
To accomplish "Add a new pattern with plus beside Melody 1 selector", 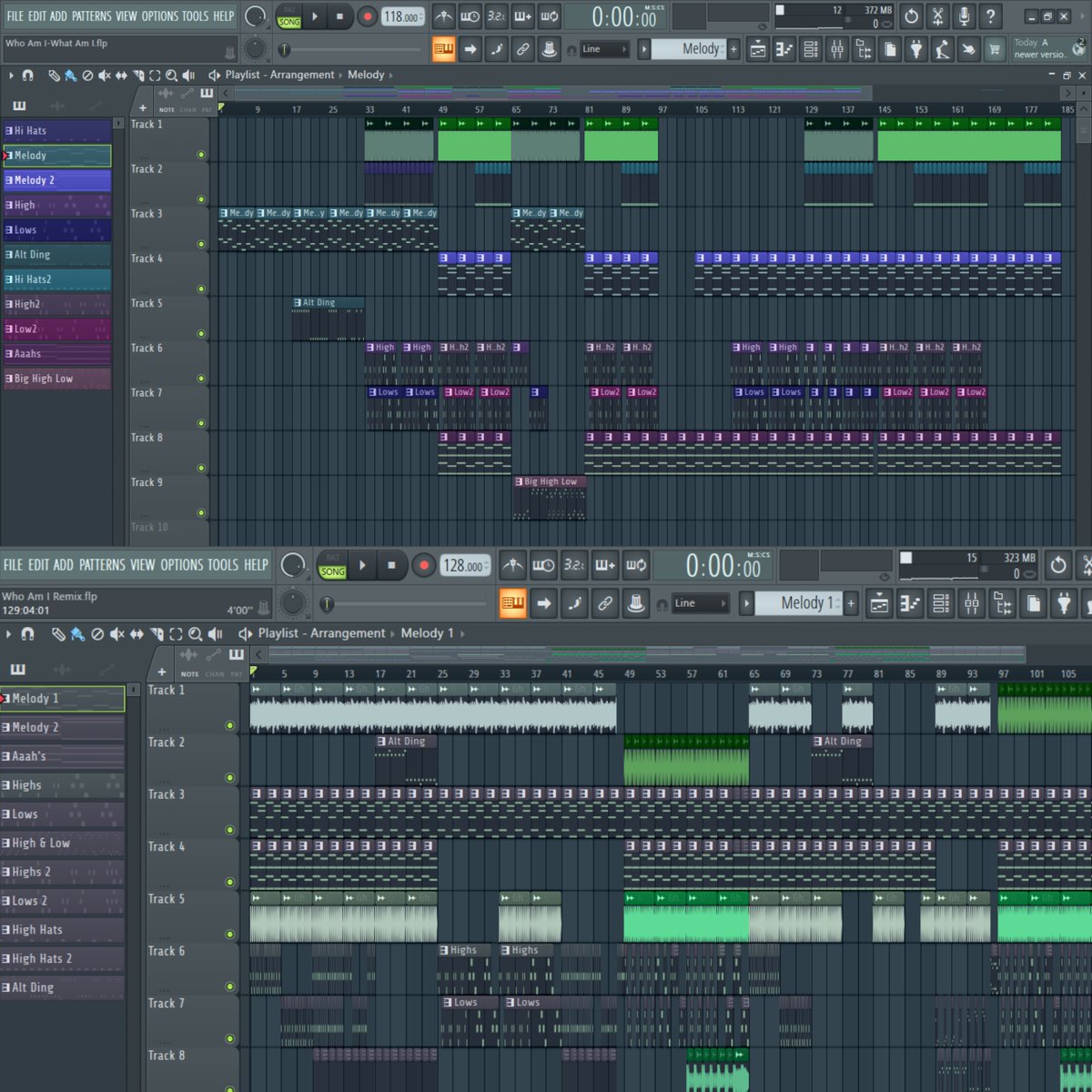I will coord(851,602).
